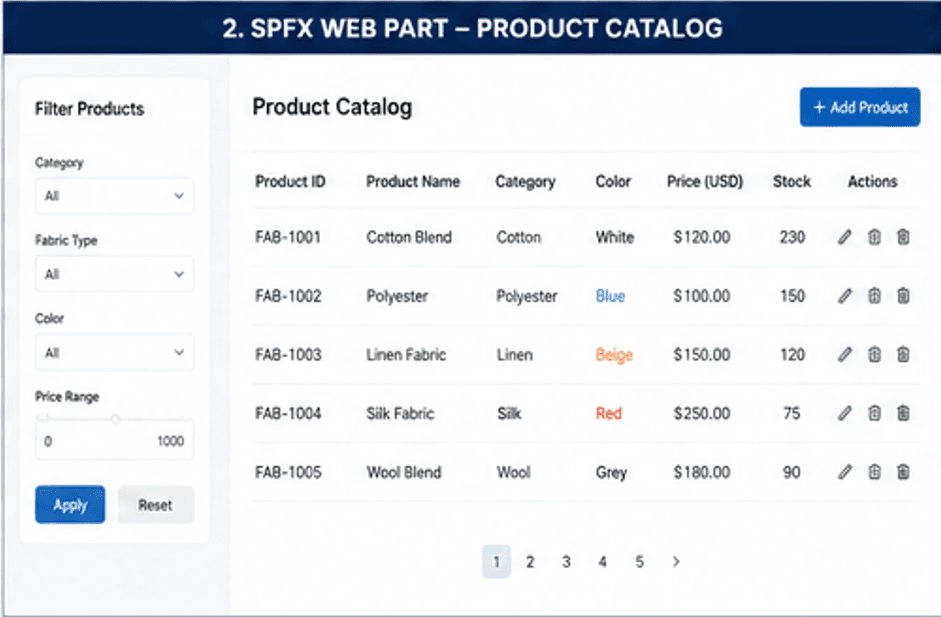Click the middle action icon in the Linen Fabric row
941x617 pixels.
click(x=874, y=355)
